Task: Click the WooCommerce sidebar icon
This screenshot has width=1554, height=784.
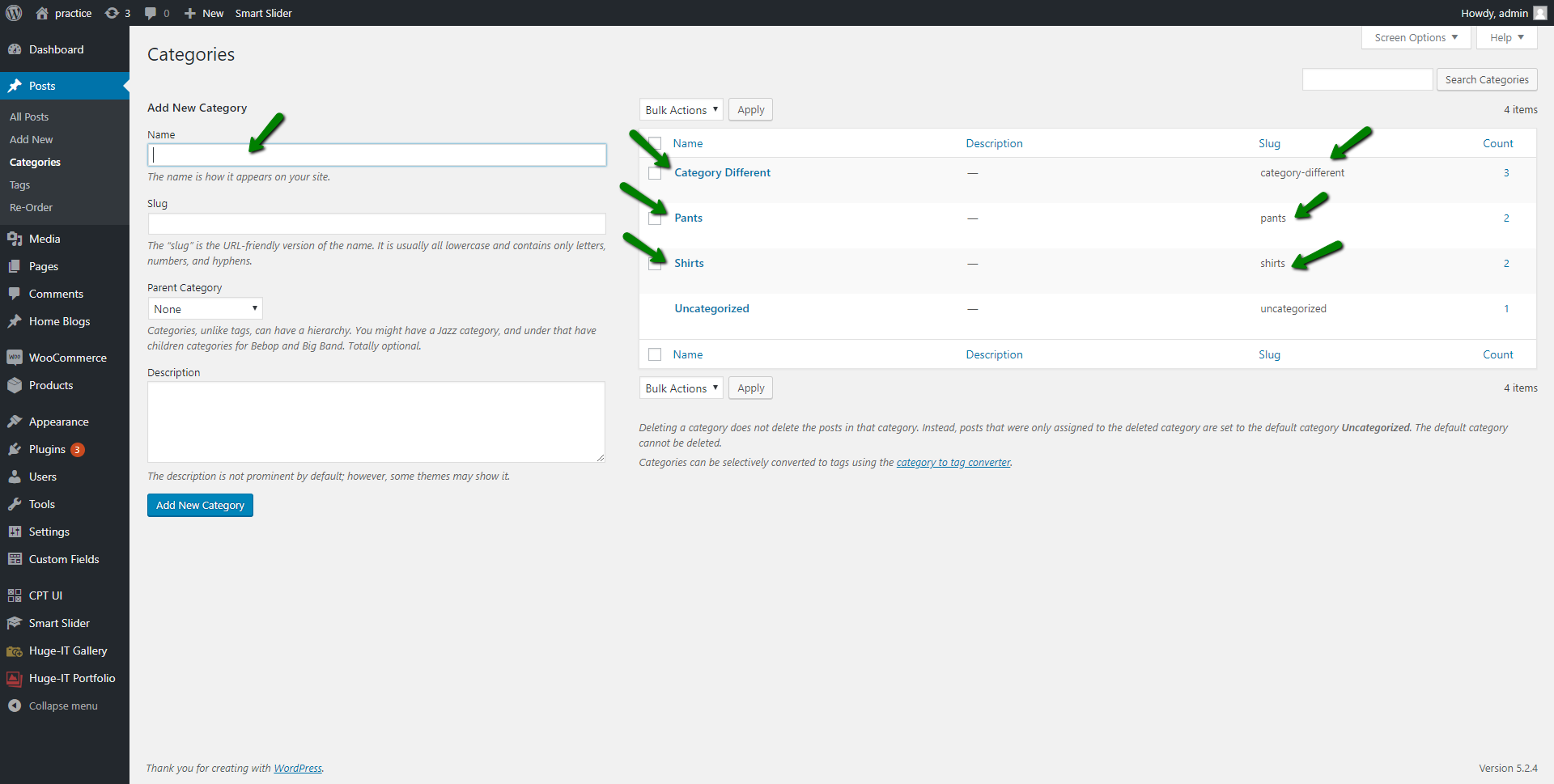Action: tap(15, 358)
